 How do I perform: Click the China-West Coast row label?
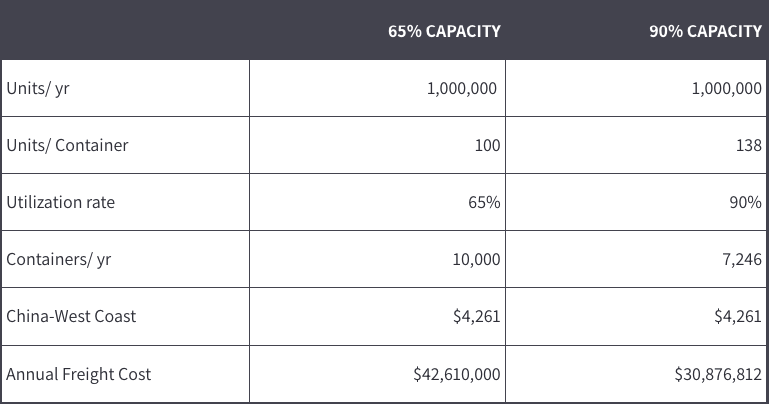tap(71, 316)
